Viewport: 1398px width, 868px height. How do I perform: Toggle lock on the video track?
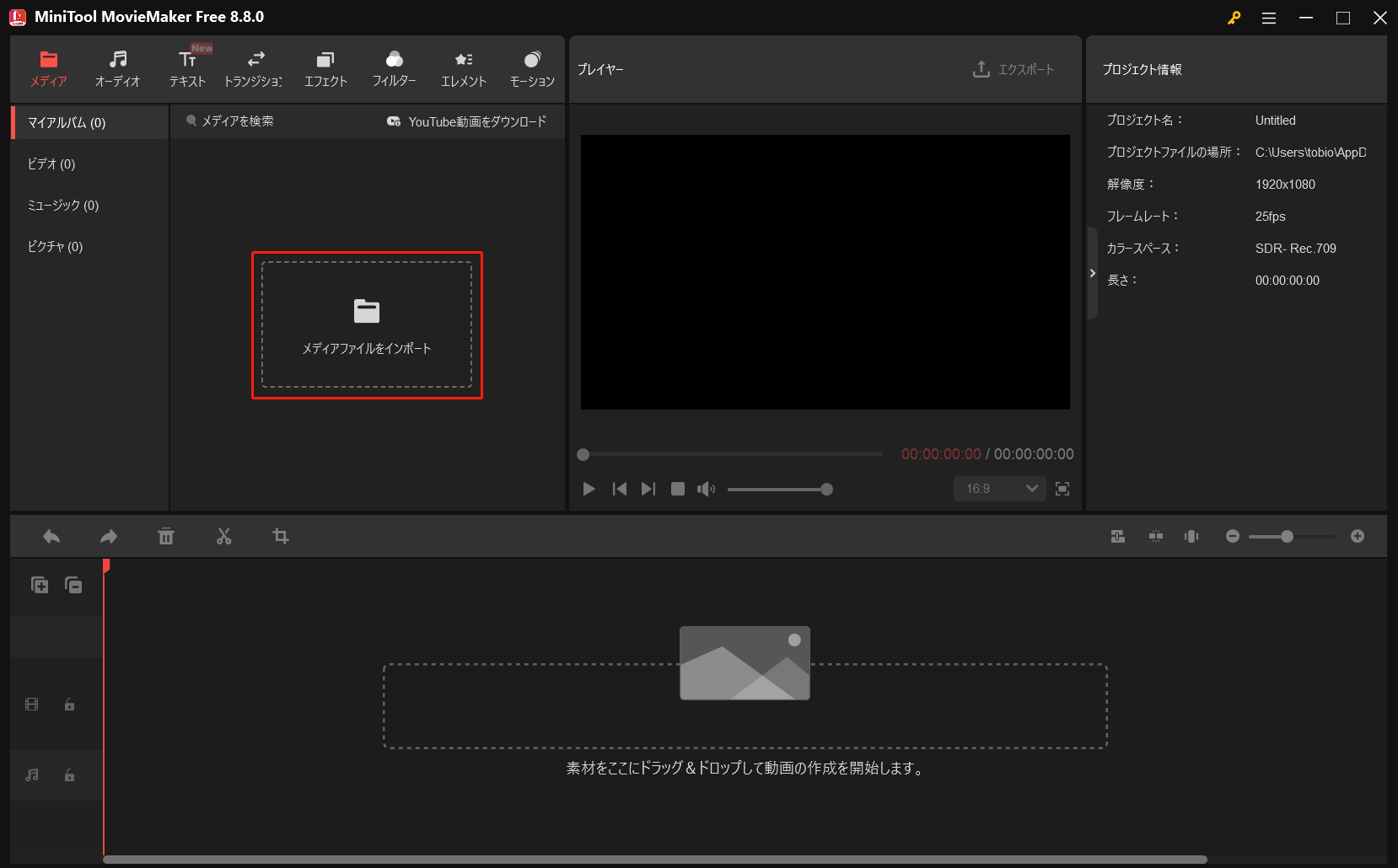[x=70, y=705]
